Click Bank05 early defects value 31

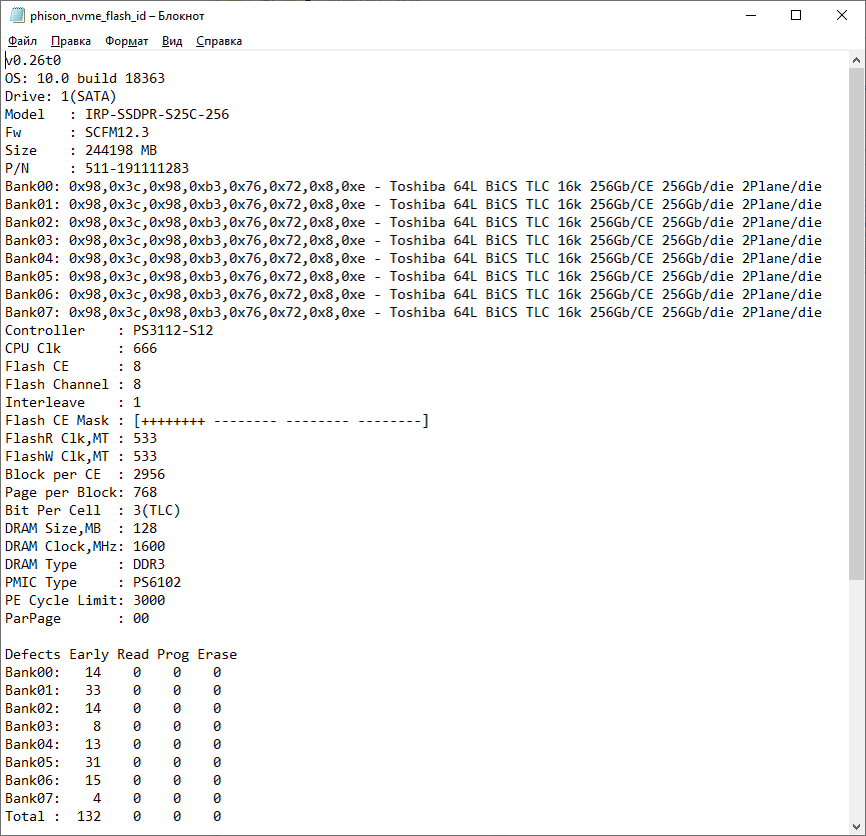93,763
